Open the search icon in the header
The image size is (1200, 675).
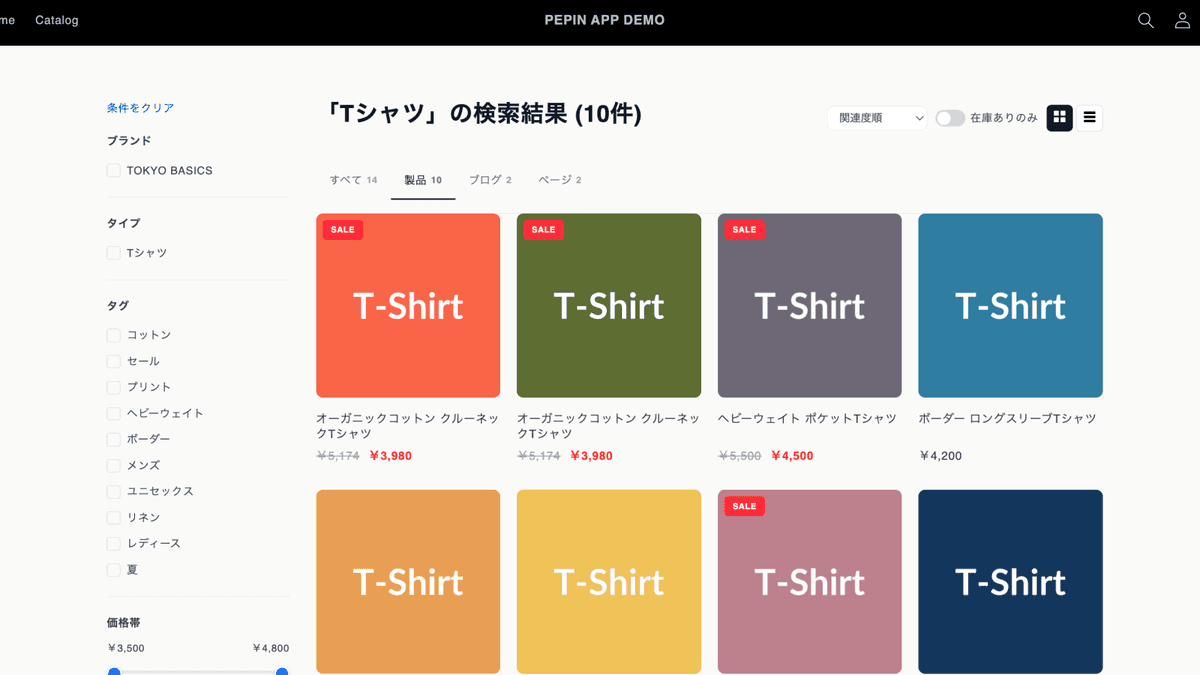[x=1144, y=19]
